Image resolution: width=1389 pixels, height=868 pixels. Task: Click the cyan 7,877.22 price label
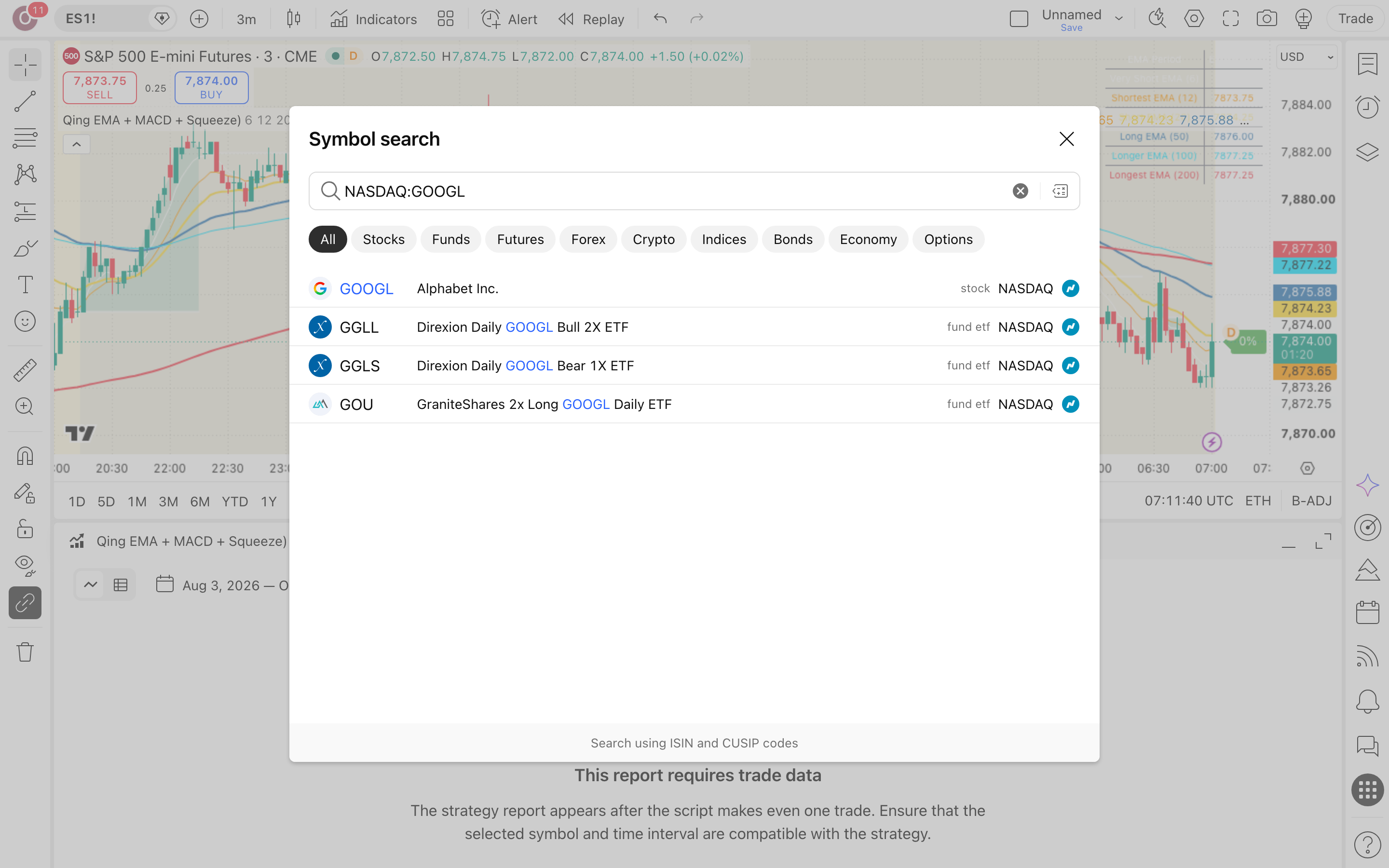pos(1305,265)
